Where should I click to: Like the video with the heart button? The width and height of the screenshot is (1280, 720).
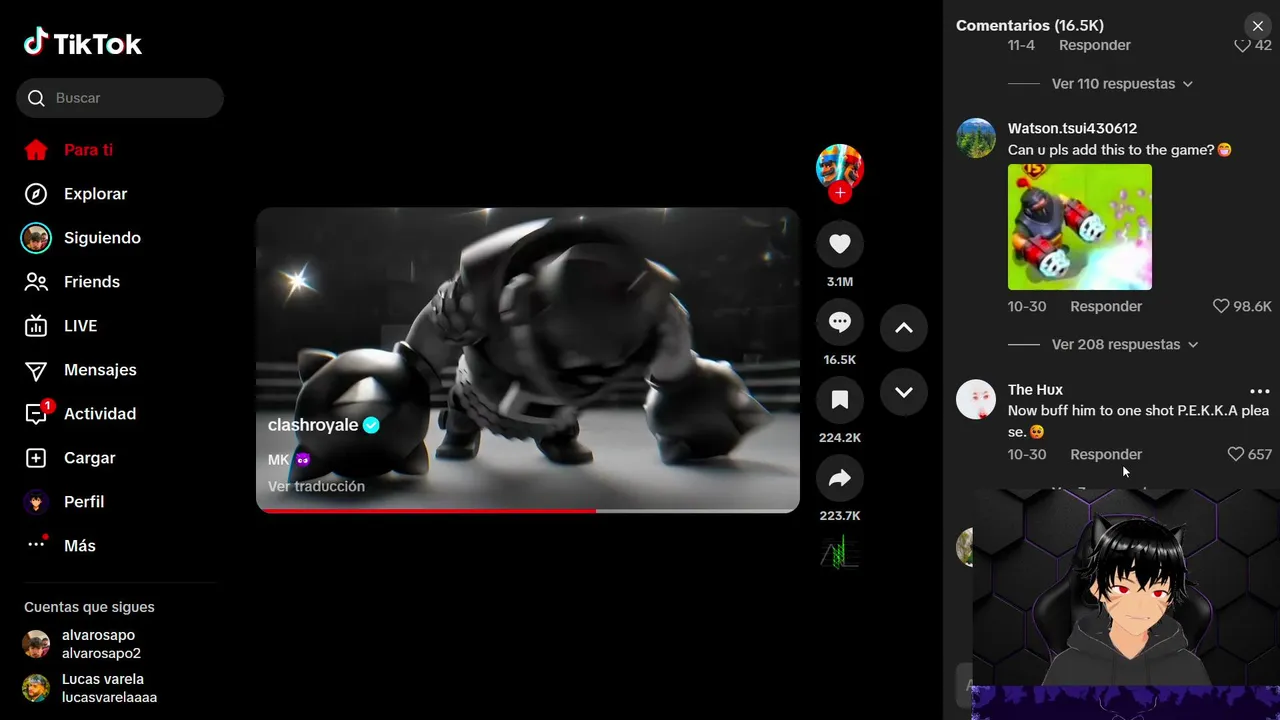[840, 244]
